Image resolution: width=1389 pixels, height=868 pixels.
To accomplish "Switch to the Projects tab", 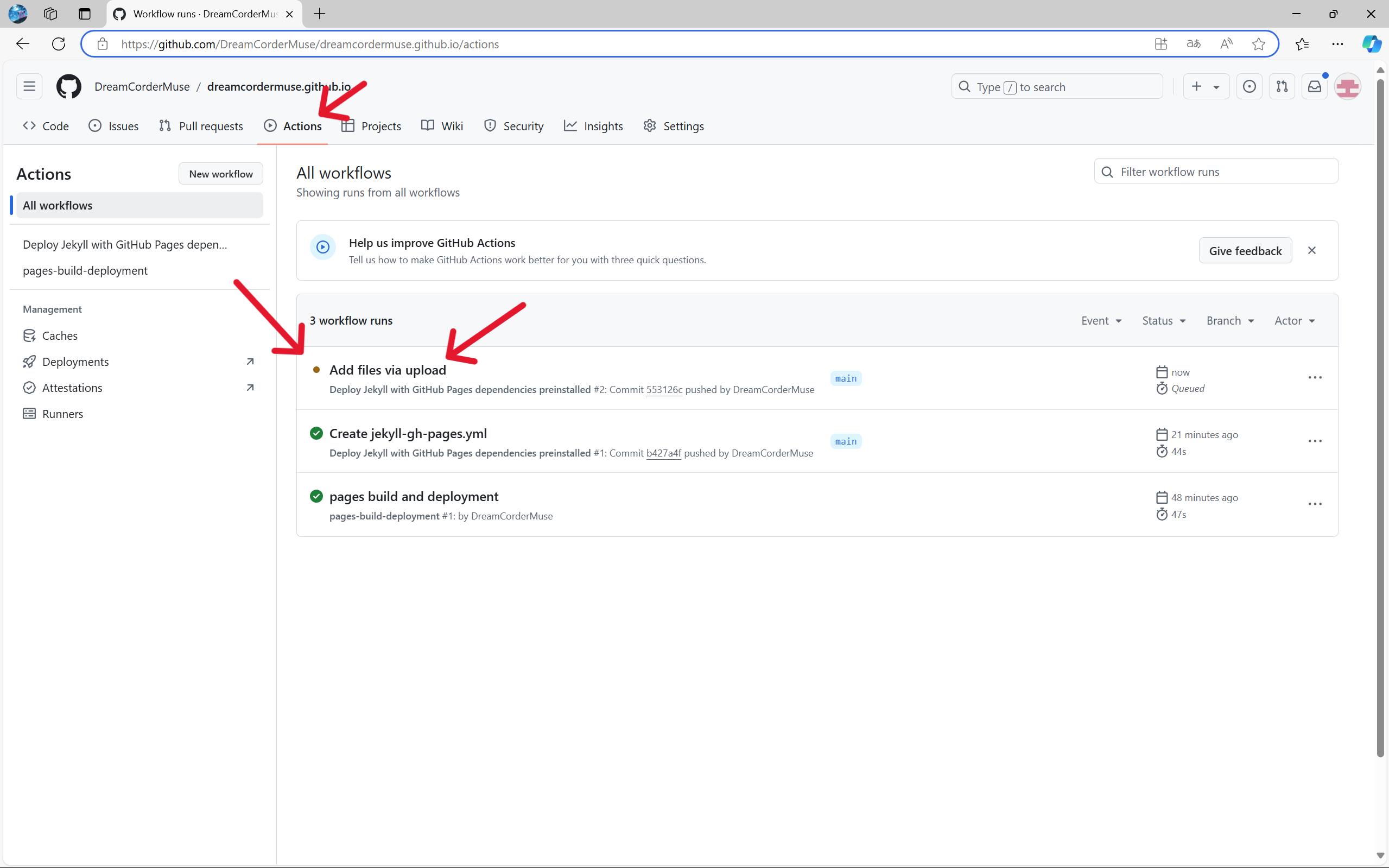I will (371, 126).
